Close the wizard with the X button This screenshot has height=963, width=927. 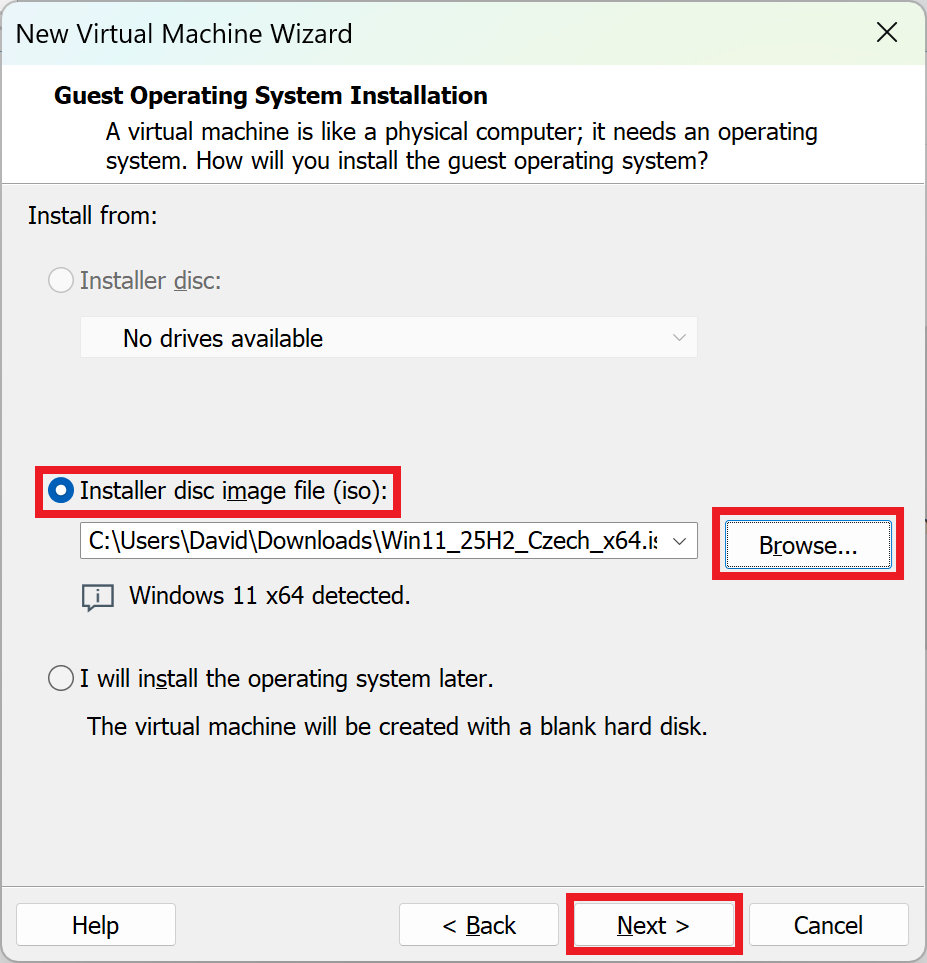click(886, 32)
